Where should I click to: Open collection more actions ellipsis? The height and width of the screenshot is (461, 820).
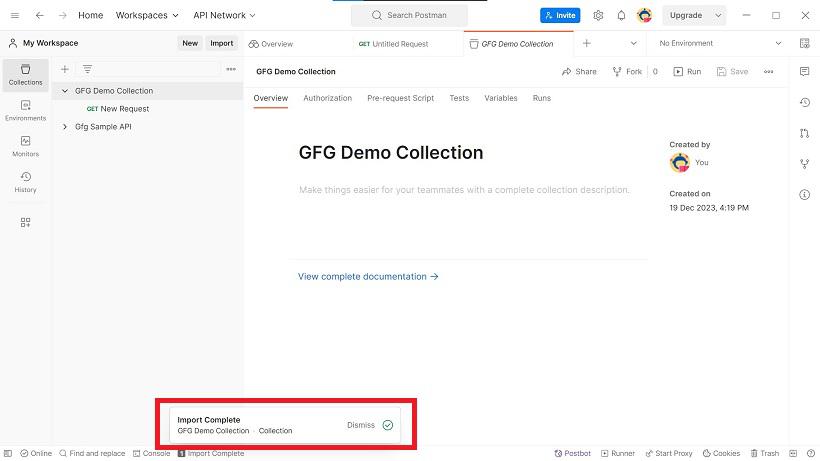[768, 72]
